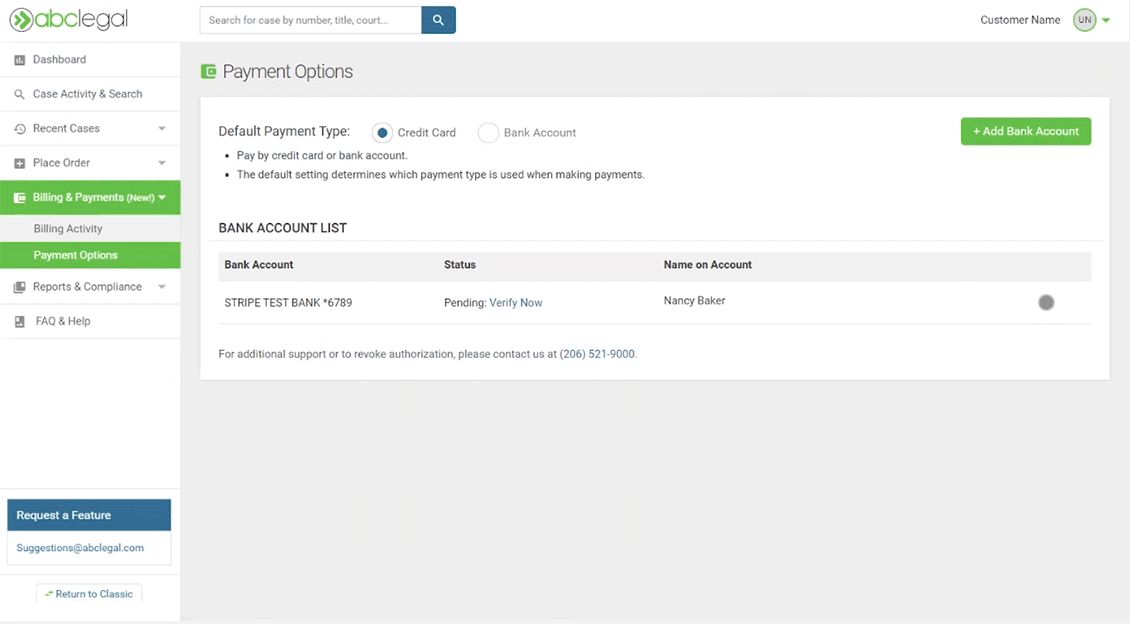Viewport: 1130px width, 624px height.
Task: Click the Add Bank Account button
Action: click(1025, 131)
